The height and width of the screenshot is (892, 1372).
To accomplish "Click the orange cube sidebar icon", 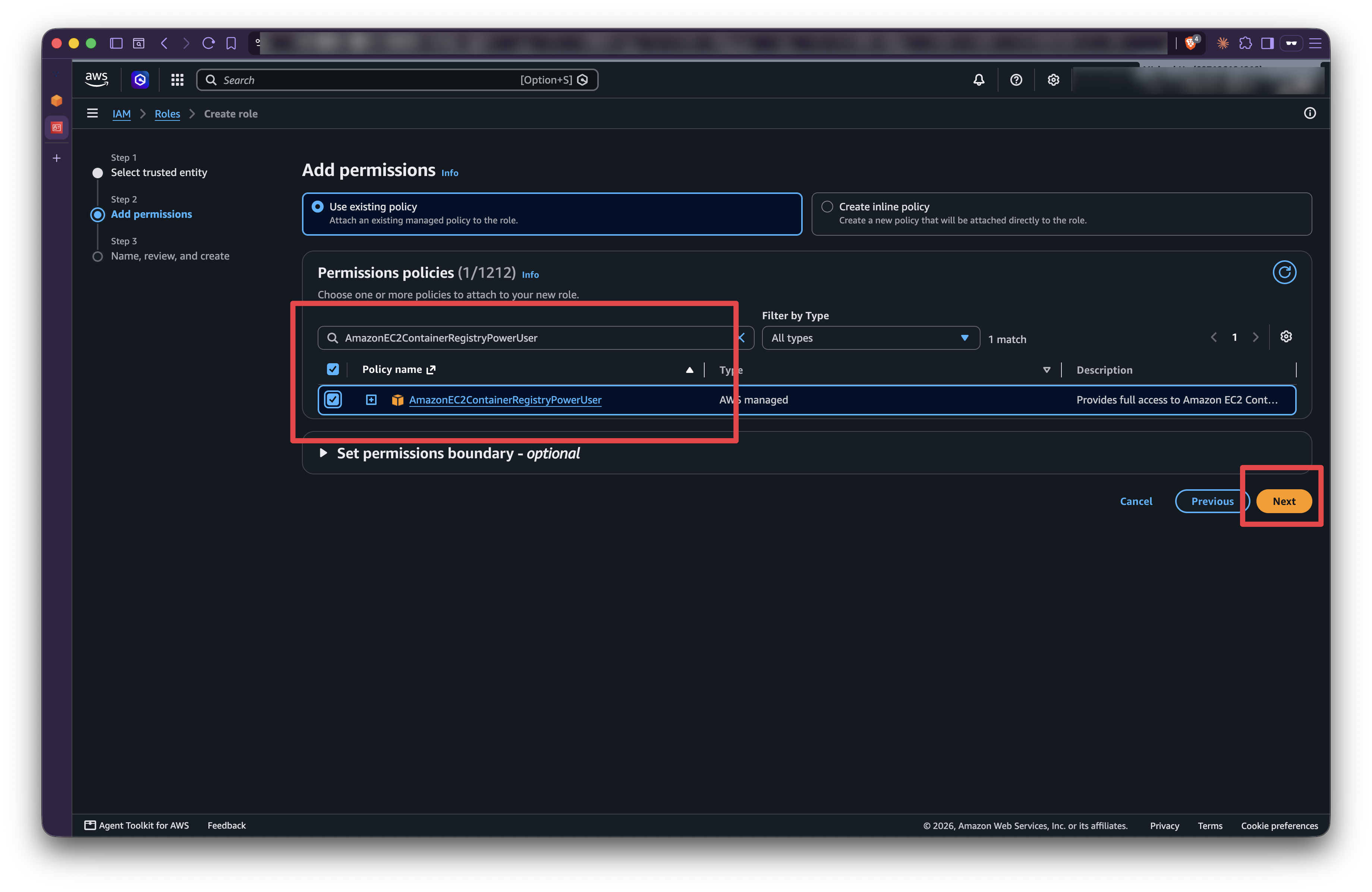I will pyautogui.click(x=57, y=101).
